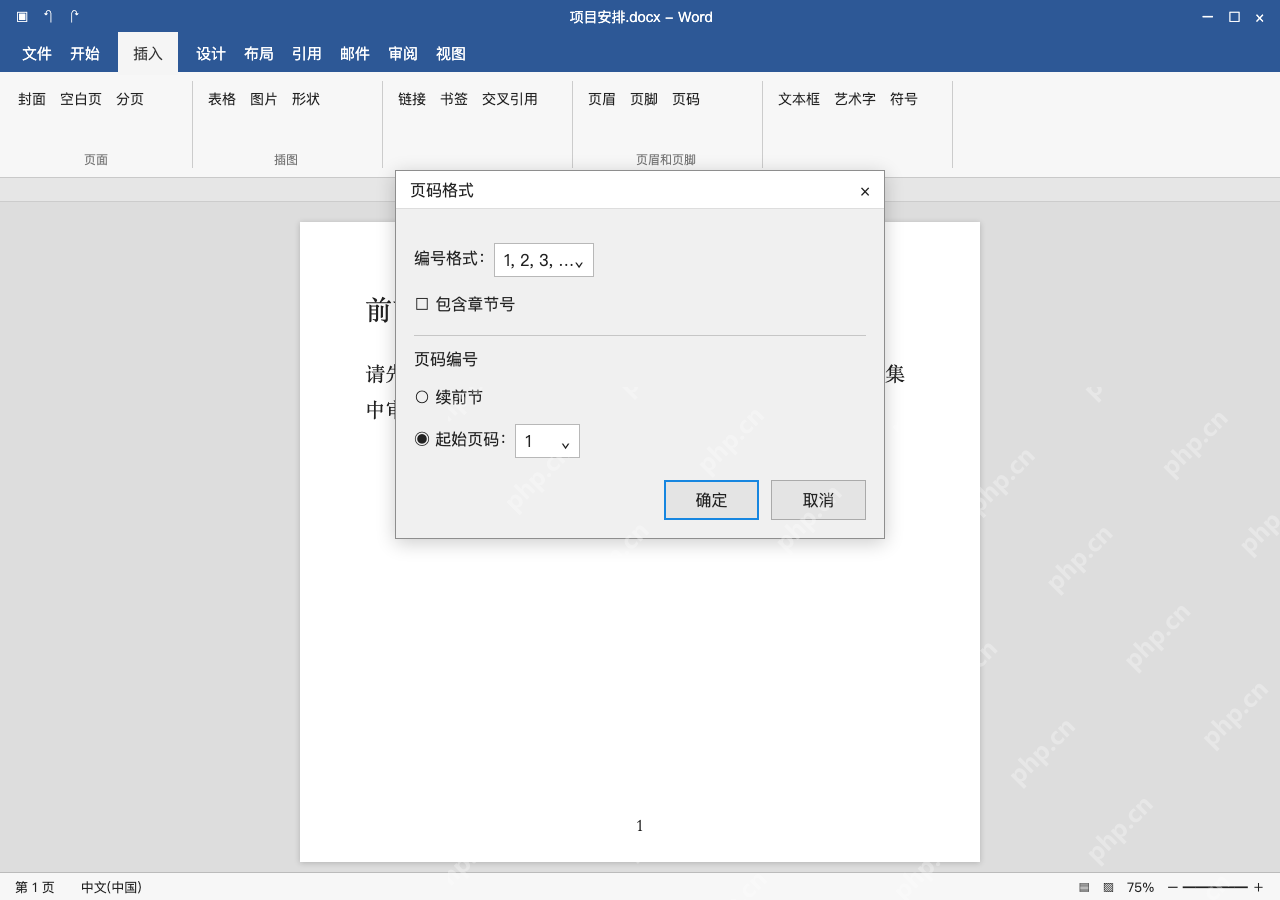This screenshot has width=1280, height=900.
Task: Open the 引用 ribbon tab
Action: click(307, 54)
